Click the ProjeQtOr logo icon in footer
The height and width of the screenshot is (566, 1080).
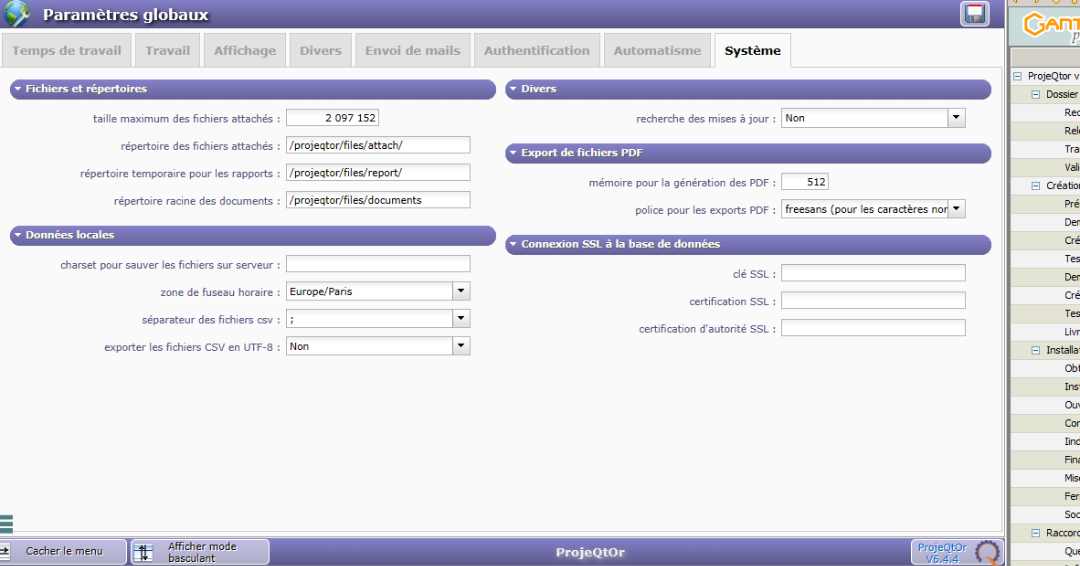[987, 552]
